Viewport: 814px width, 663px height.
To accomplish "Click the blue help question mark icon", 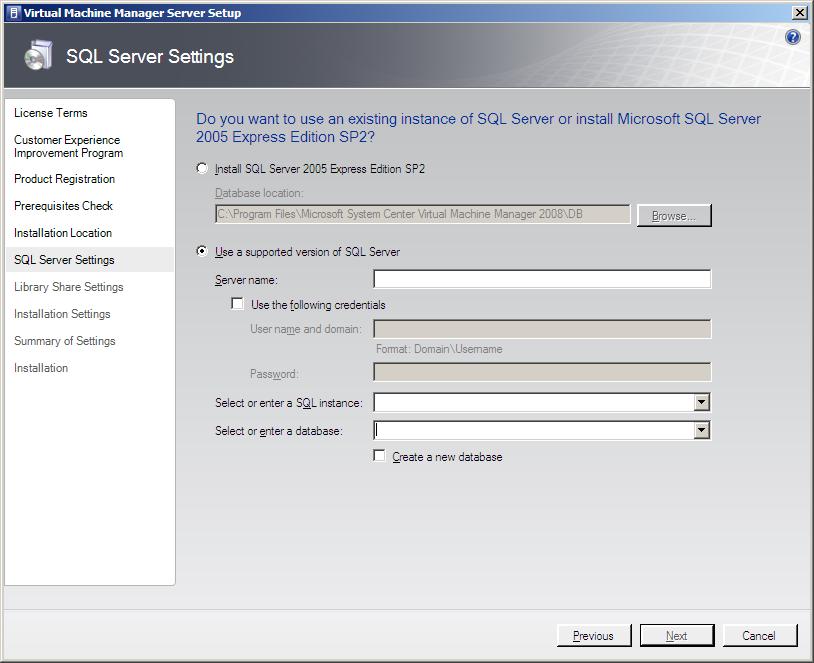I will tap(793, 37).
